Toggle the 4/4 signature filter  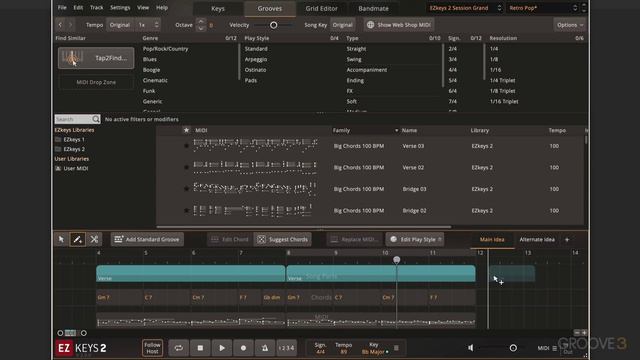tap(453, 70)
